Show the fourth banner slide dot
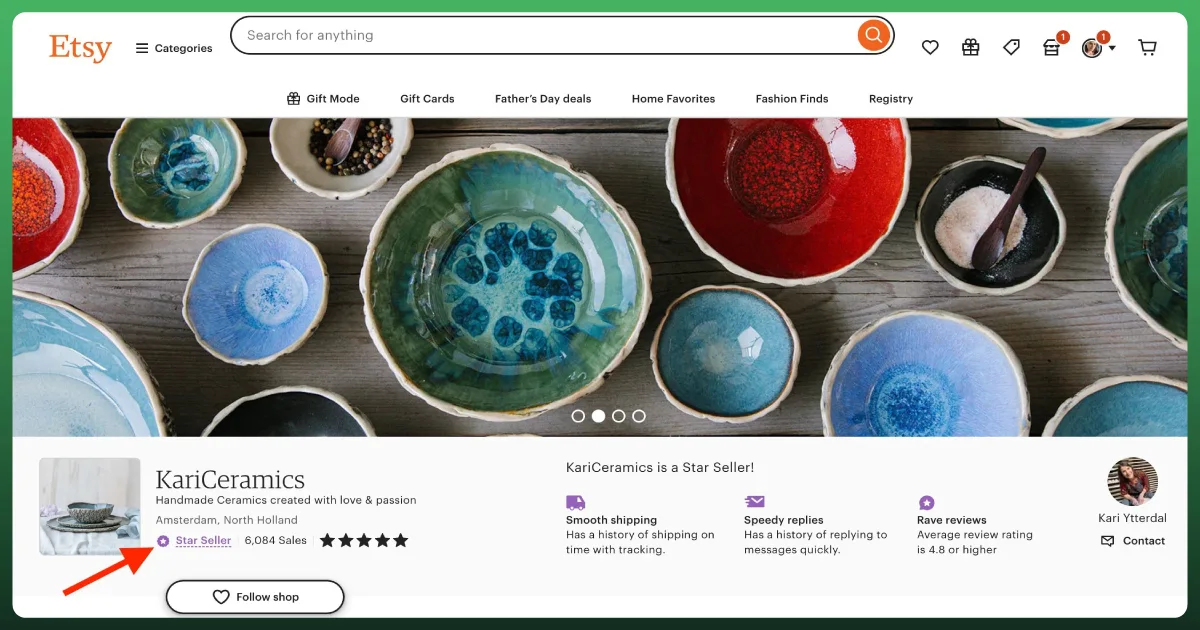Viewport: 1200px width, 630px height. tap(639, 416)
